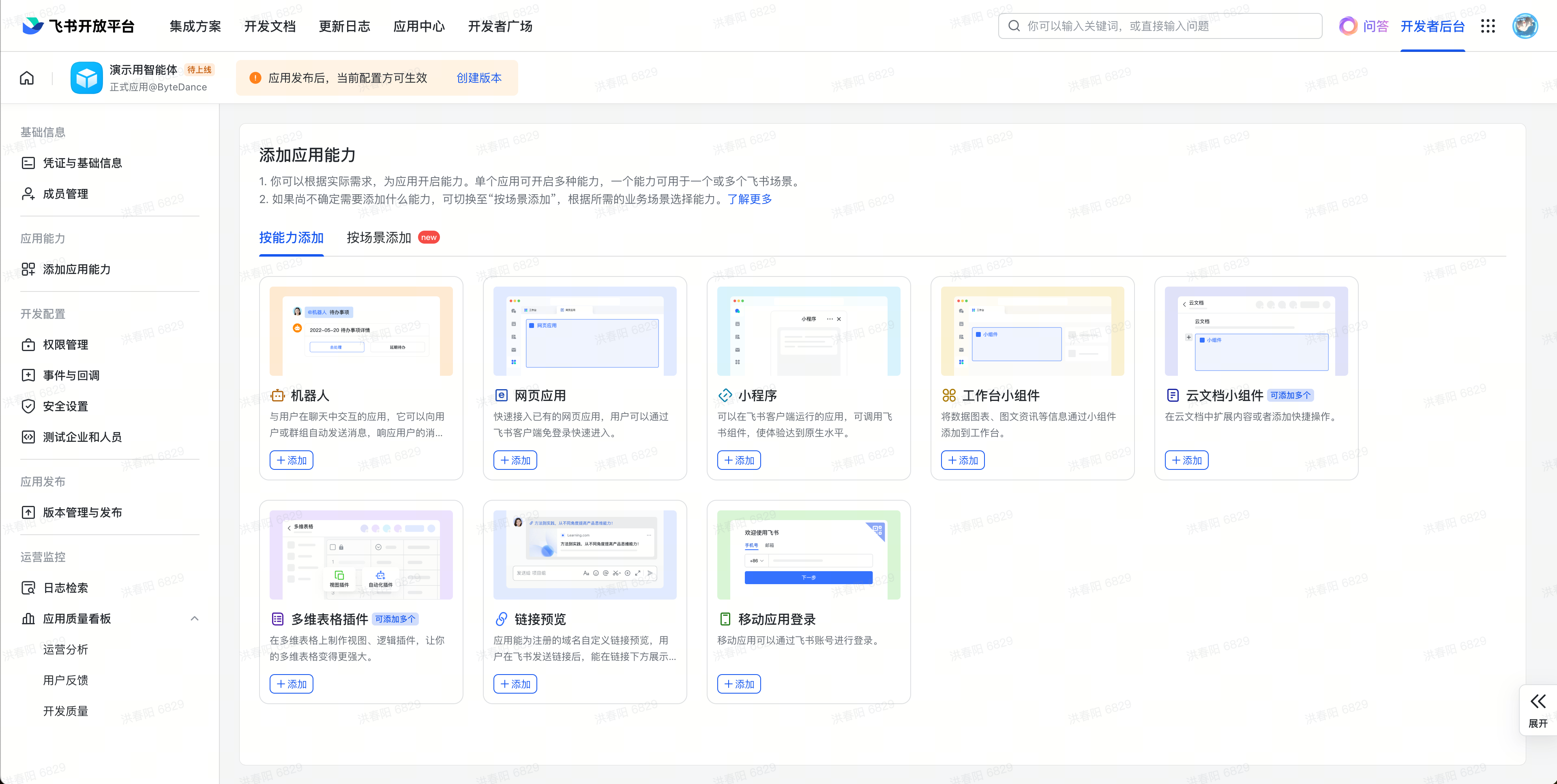Open the nine-dot apps grid icon
This screenshot has height=784, width=1557.
pyautogui.click(x=1488, y=26)
